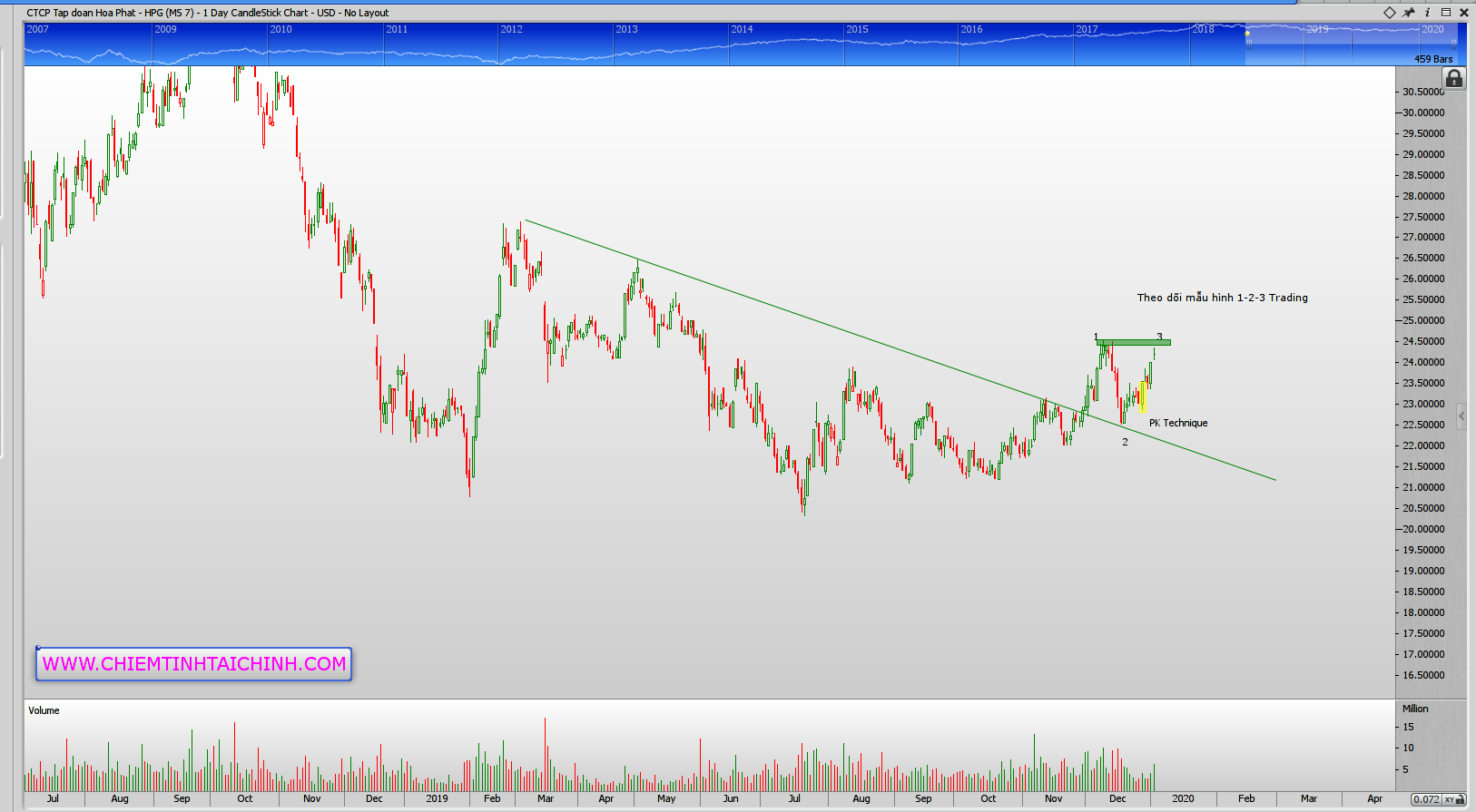The width and height of the screenshot is (1476, 812).
Task: Select the 'Theo dõi mẫu hình 1-2-3 Trading' annotation
Action: click(1222, 298)
